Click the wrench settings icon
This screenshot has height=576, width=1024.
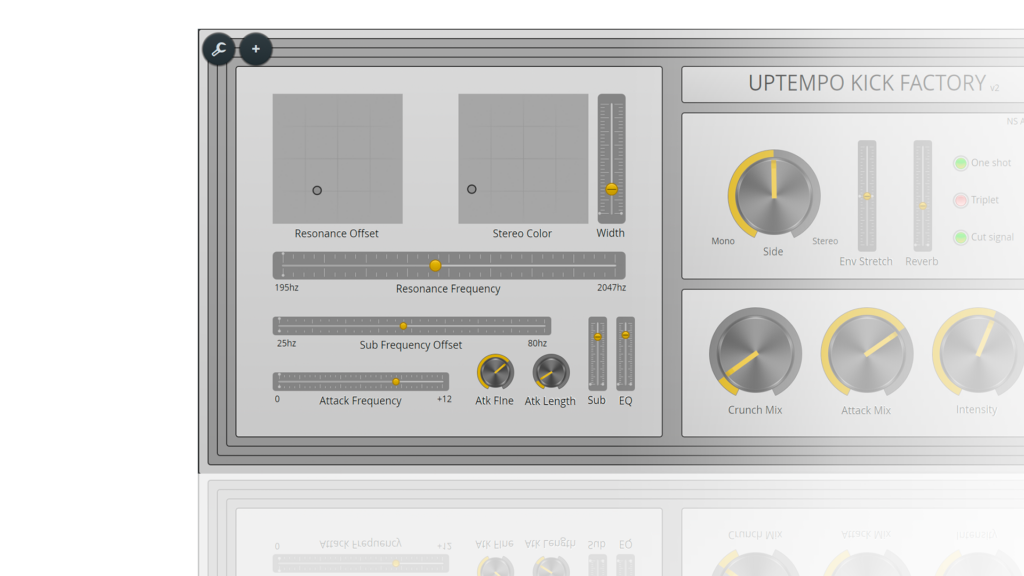tap(219, 49)
